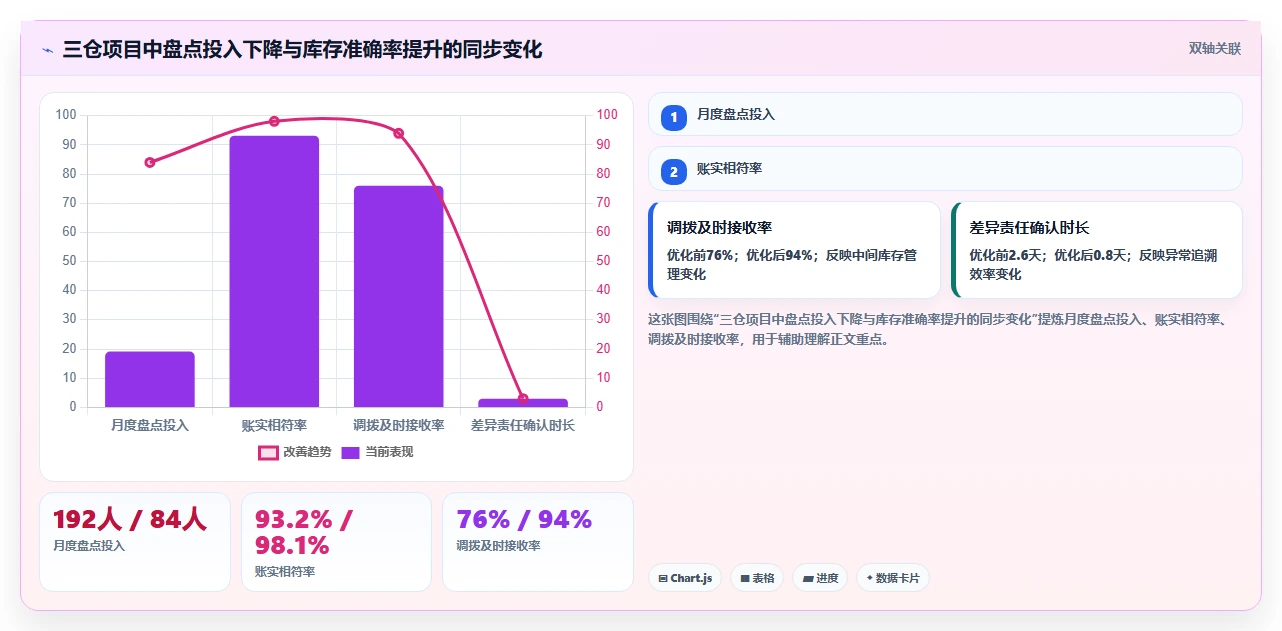Click the x-axis label 差异责任确认时长
Screen dimensions: 1282x631
523,425
